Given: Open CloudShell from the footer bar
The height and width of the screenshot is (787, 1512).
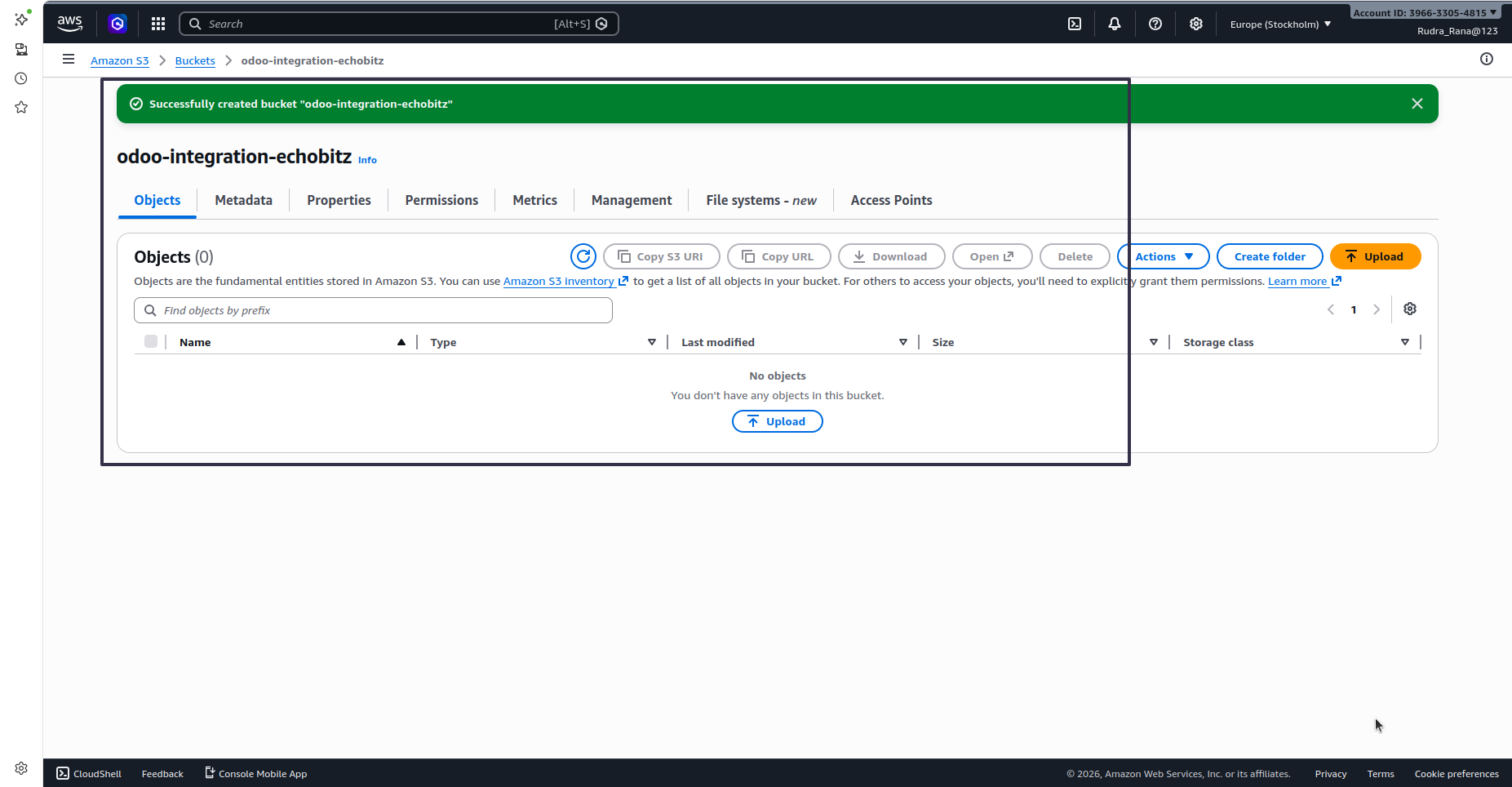Looking at the screenshot, I should pyautogui.click(x=89, y=774).
